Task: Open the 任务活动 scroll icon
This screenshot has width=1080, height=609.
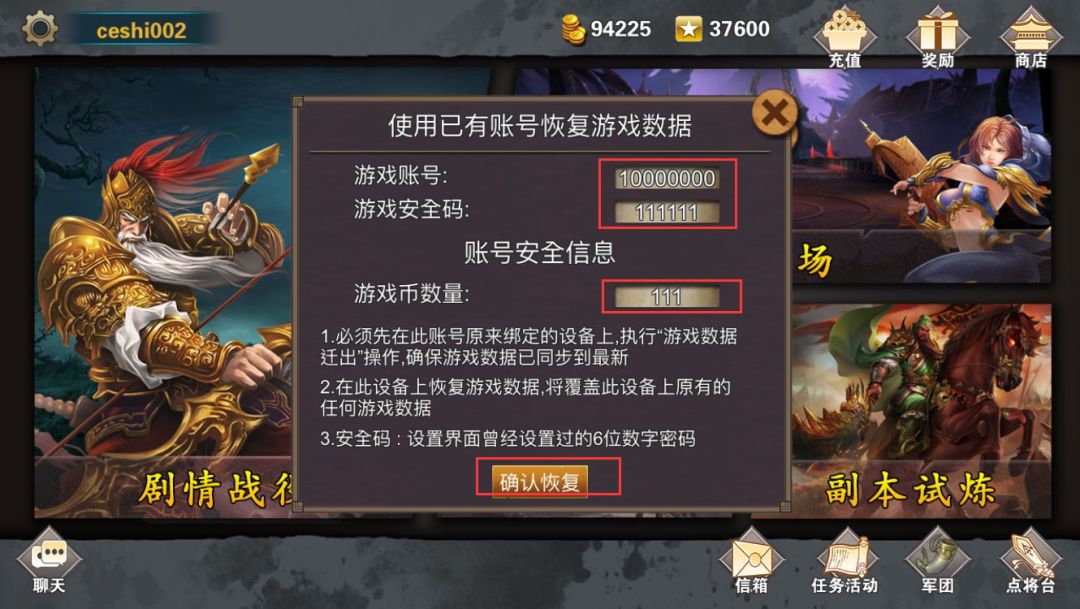Action: pyautogui.click(x=844, y=561)
